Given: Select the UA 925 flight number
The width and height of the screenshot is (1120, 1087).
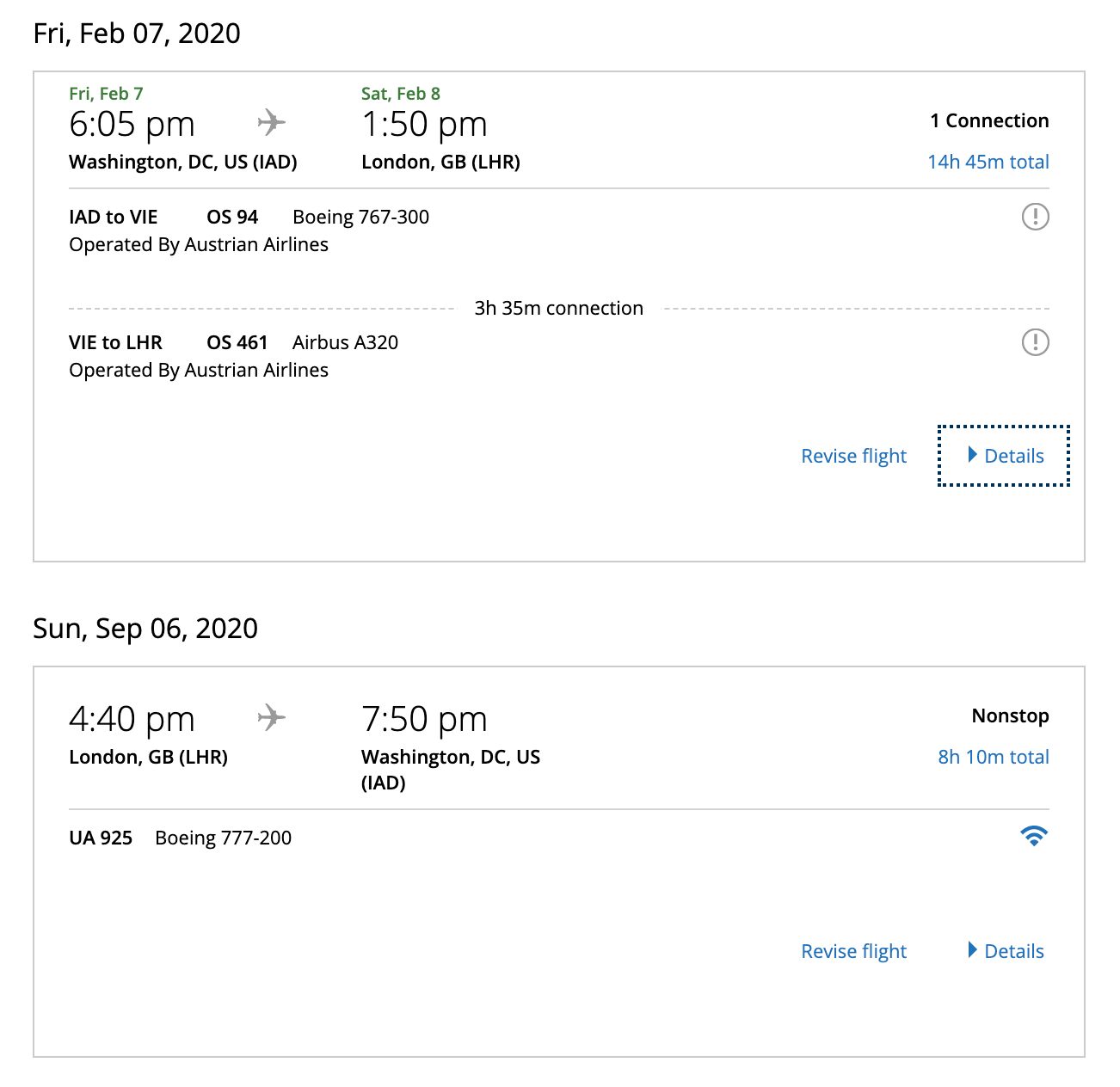Looking at the screenshot, I should (101, 838).
